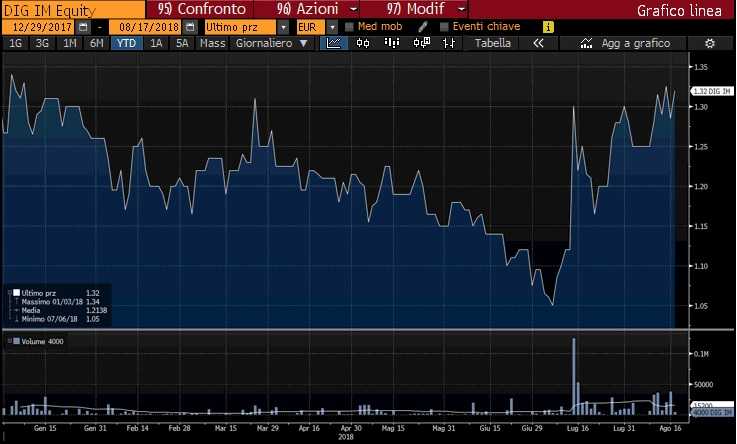Click the Ultimo prz field box
This screenshot has width=737, height=444.
tap(241, 27)
